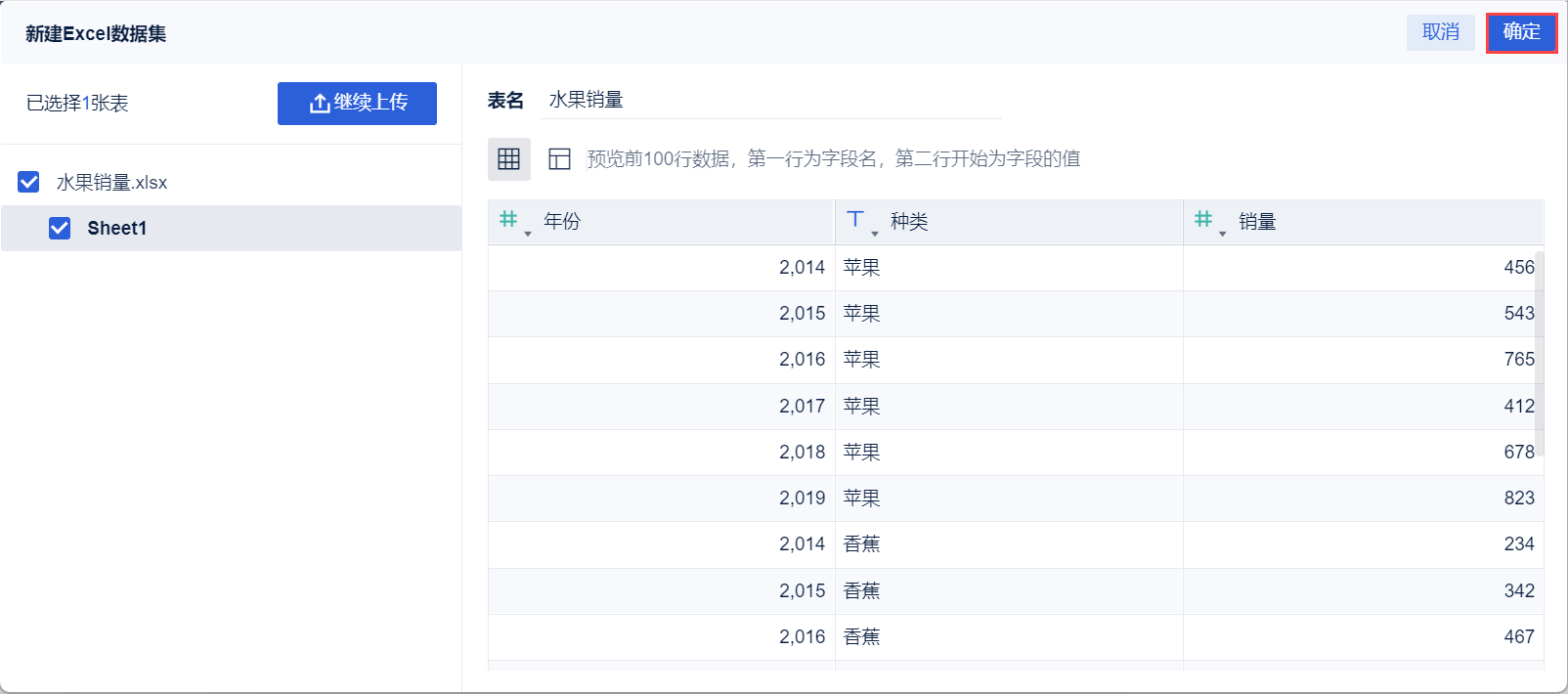This screenshot has width=1568, height=694.
Task: Uncheck the 水果销量.xlsx file checkbox
Action: coord(29,182)
